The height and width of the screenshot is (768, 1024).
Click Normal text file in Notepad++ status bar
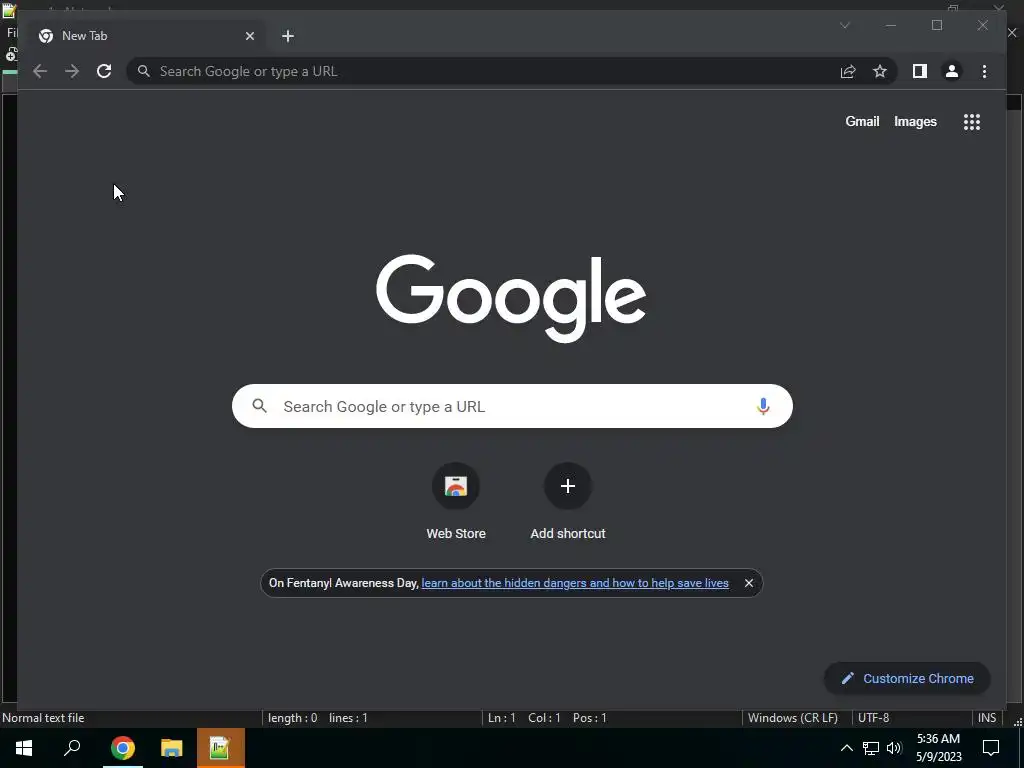click(x=43, y=718)
